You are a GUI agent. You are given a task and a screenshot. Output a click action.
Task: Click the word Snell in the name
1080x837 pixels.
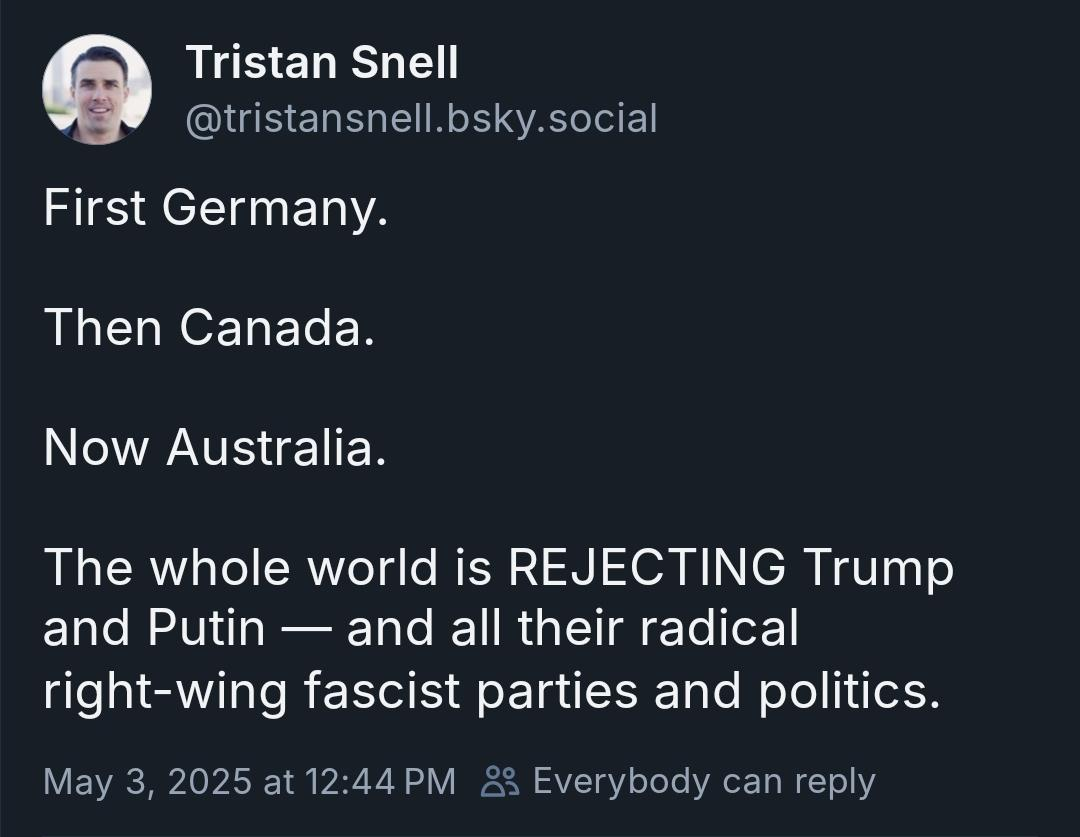pos(404,62)
